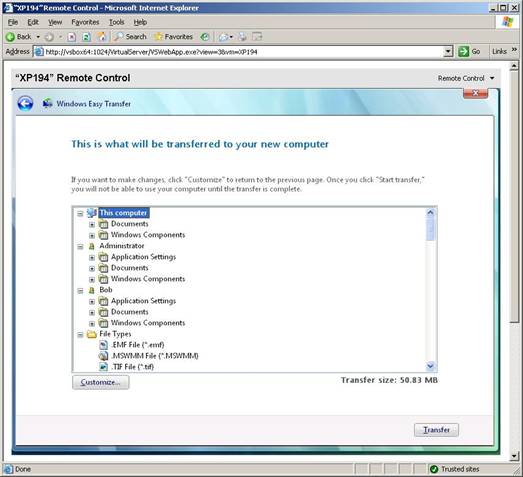This screenshot has height=477, width=523.
Task: Click the browser page scroll down arrow
Action: tap(514, 456)
